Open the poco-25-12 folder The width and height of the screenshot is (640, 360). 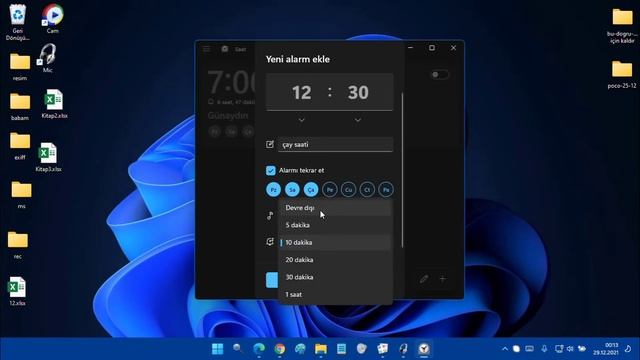[x=622, y=75]
